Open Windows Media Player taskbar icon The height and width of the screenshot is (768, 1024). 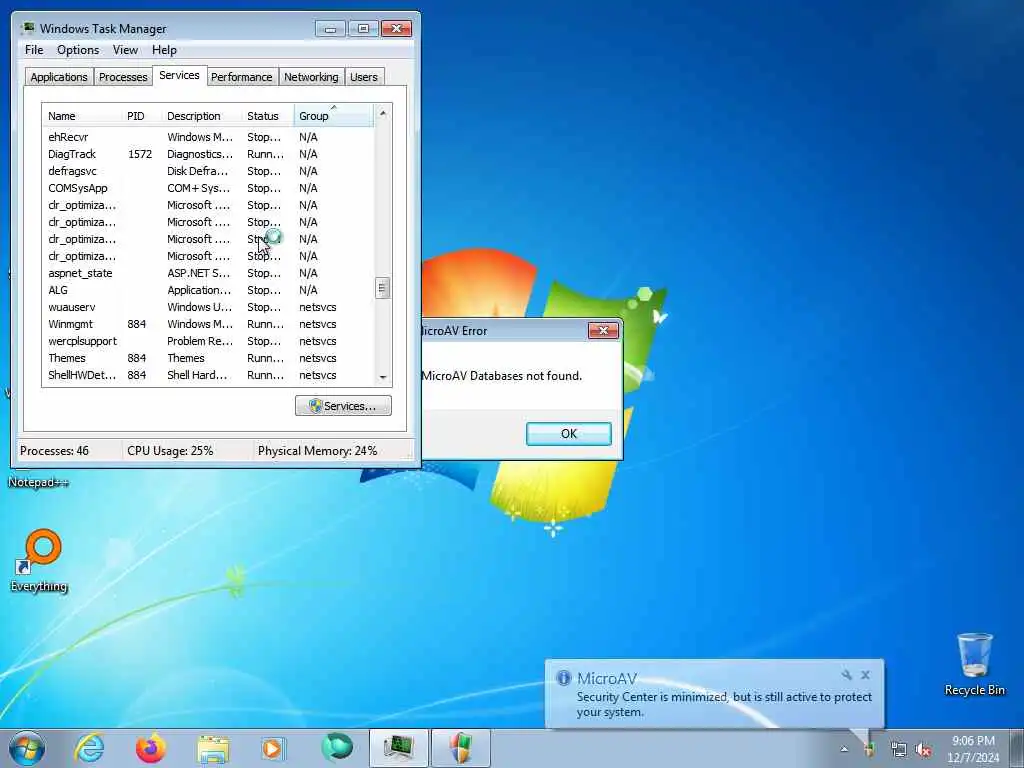coord(273,749)
